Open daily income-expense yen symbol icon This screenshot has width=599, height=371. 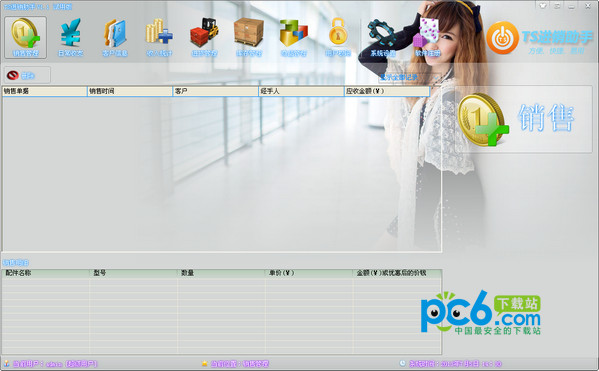point(71,37)
